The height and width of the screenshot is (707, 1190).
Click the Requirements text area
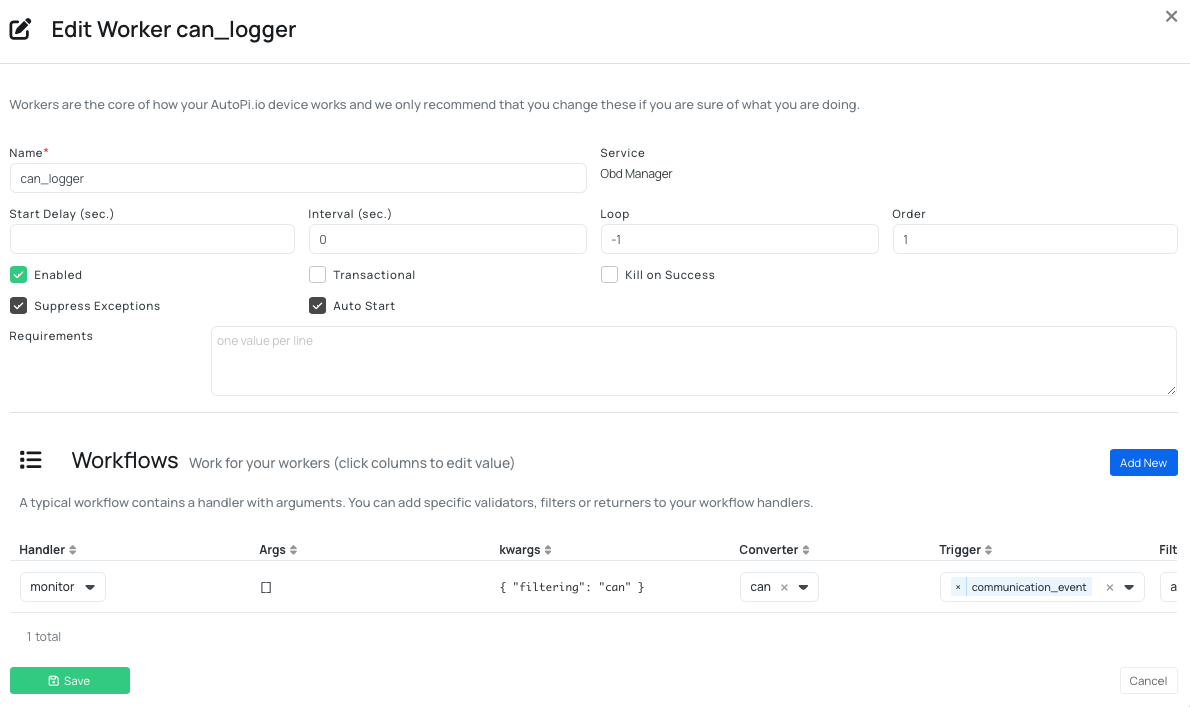pos(694,361)
